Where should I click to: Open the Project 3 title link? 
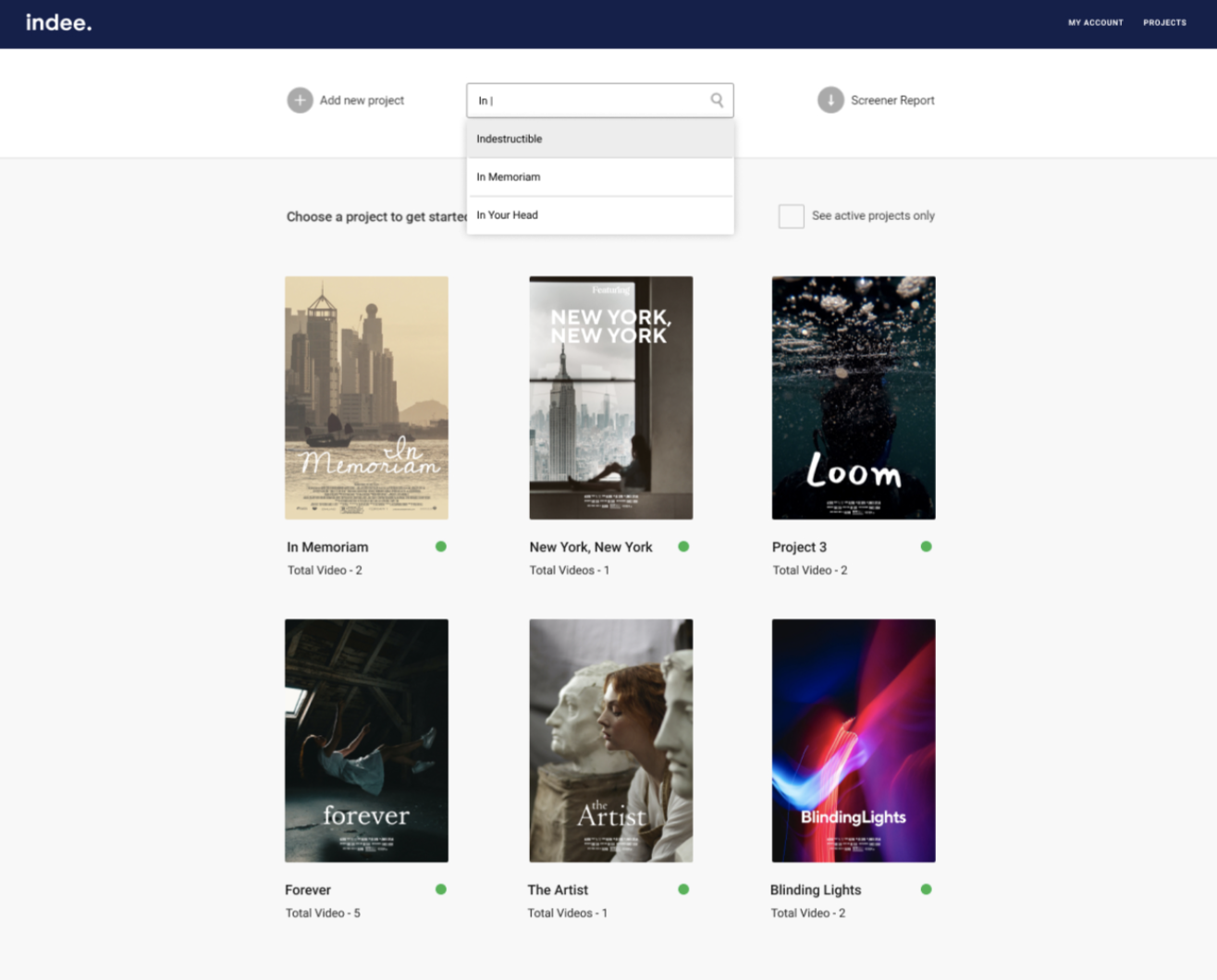tap(799, 547)
